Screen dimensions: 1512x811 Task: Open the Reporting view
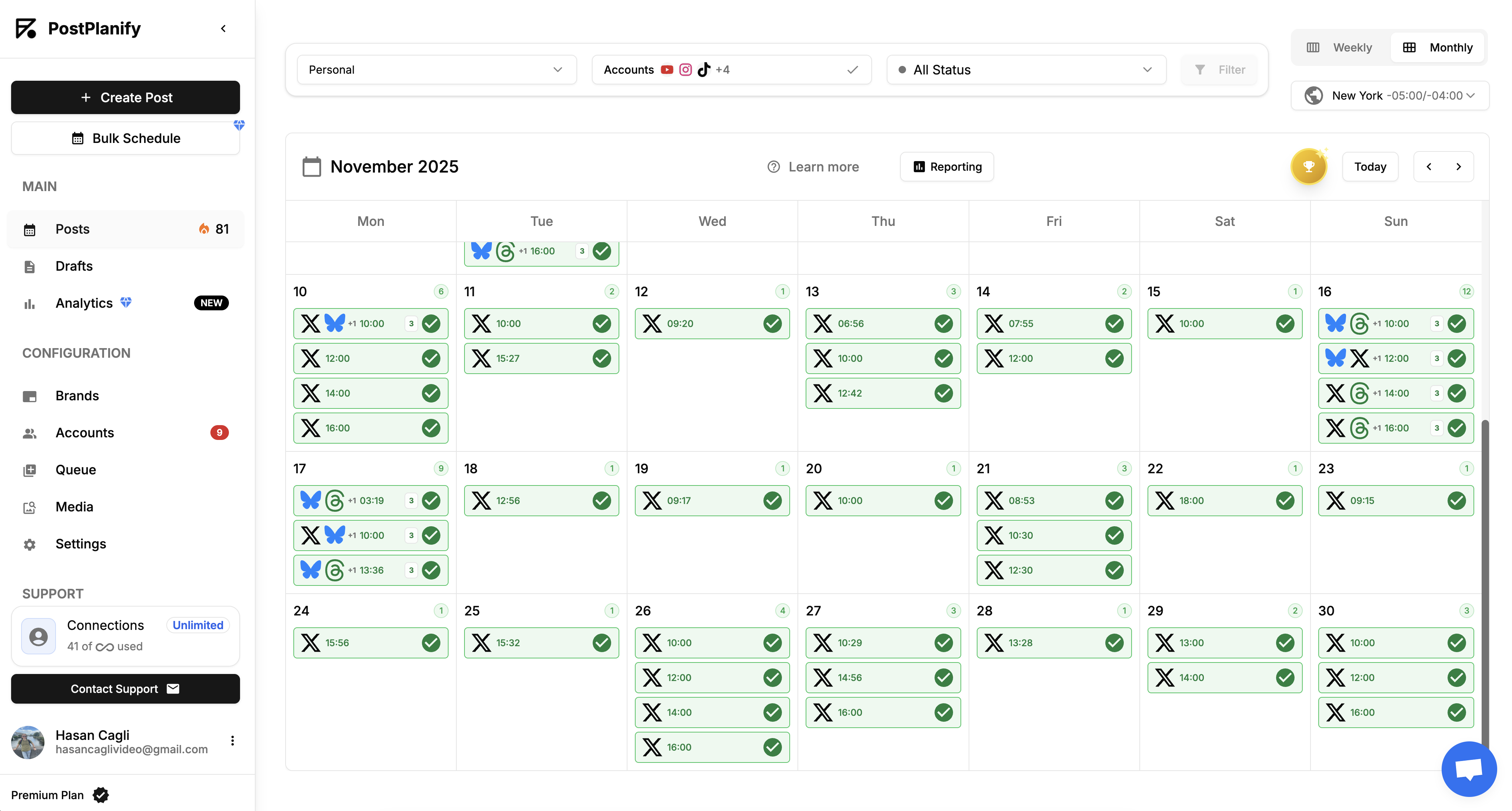coord(946,167)
